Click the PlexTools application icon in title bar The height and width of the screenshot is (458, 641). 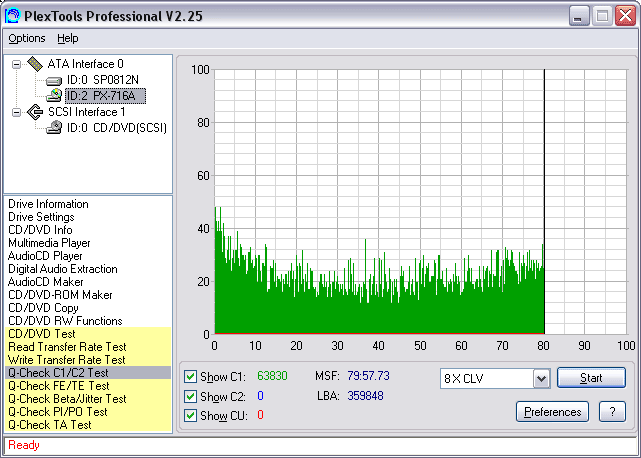pyautogui.click(x=12, y=16)
